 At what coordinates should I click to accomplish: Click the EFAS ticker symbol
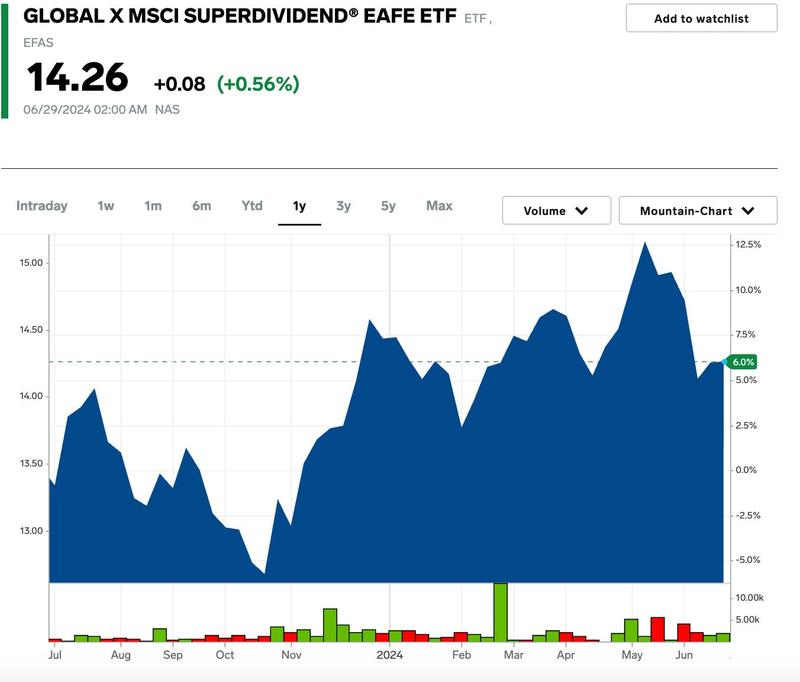point(38,42)
